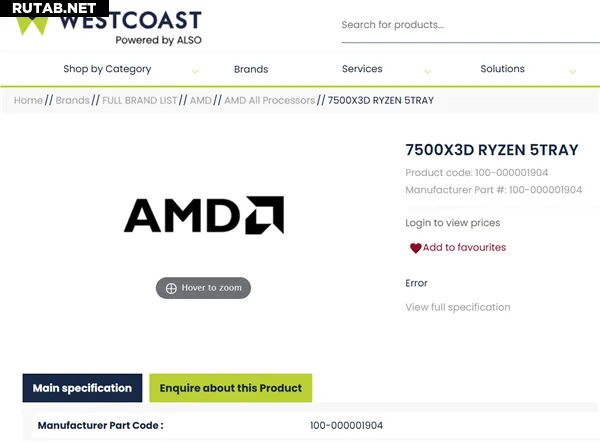Viewport: 600px width, 442px height.
Task: Click the Search for products field
Action: 460,25
